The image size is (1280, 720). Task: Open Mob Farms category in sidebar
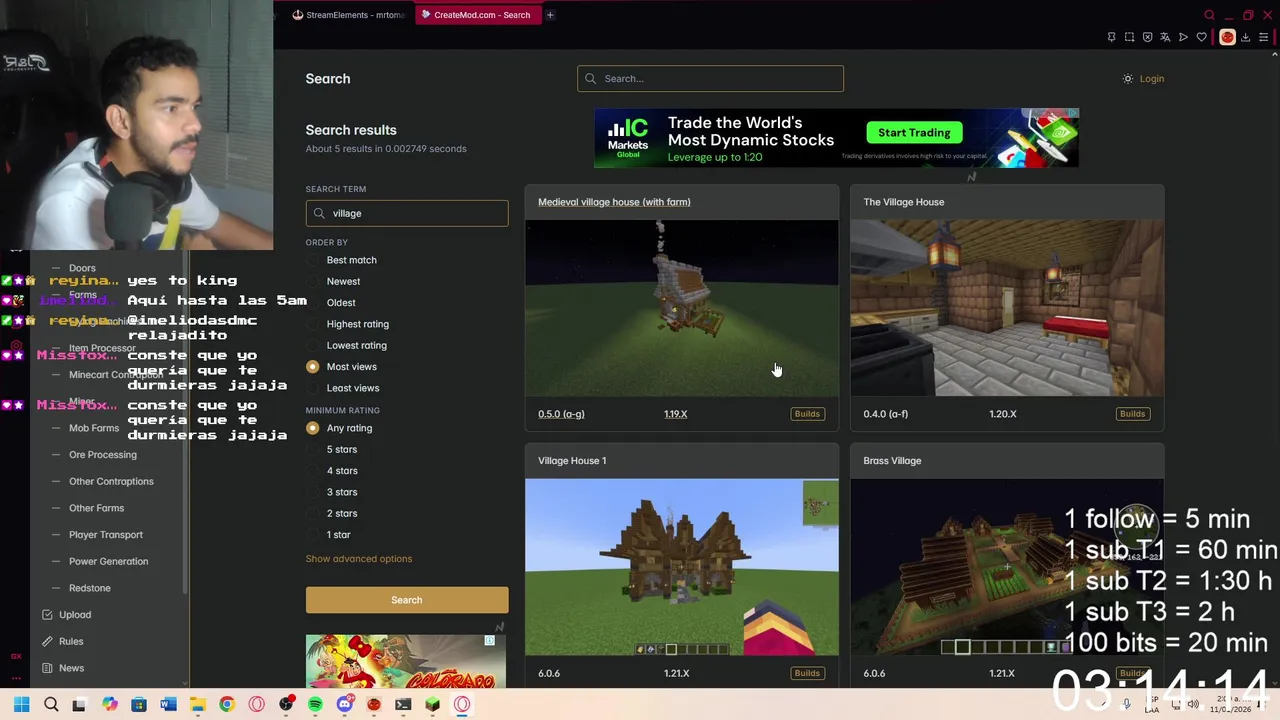pos(94,428)
